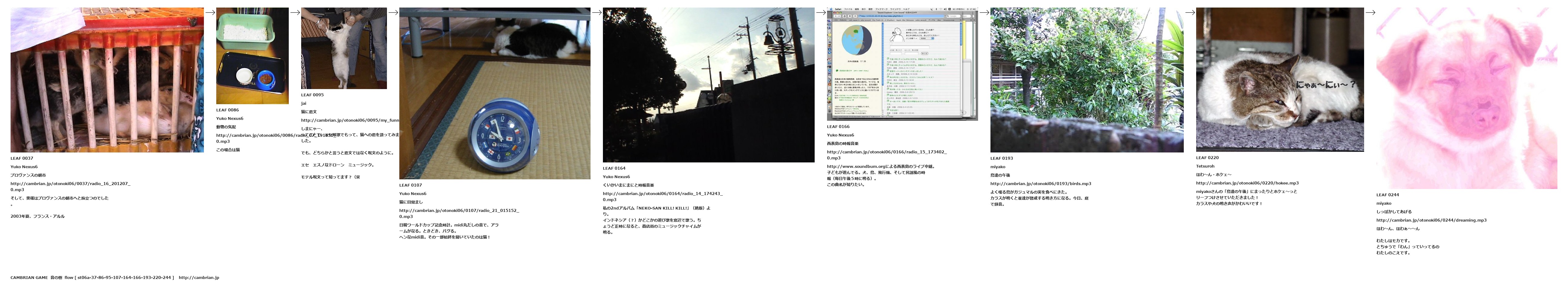This screenshot has height=285, width=1568.
Task: Open the litter box and food bowls photo
Action: pyautogui.click(x=253, y=56)
